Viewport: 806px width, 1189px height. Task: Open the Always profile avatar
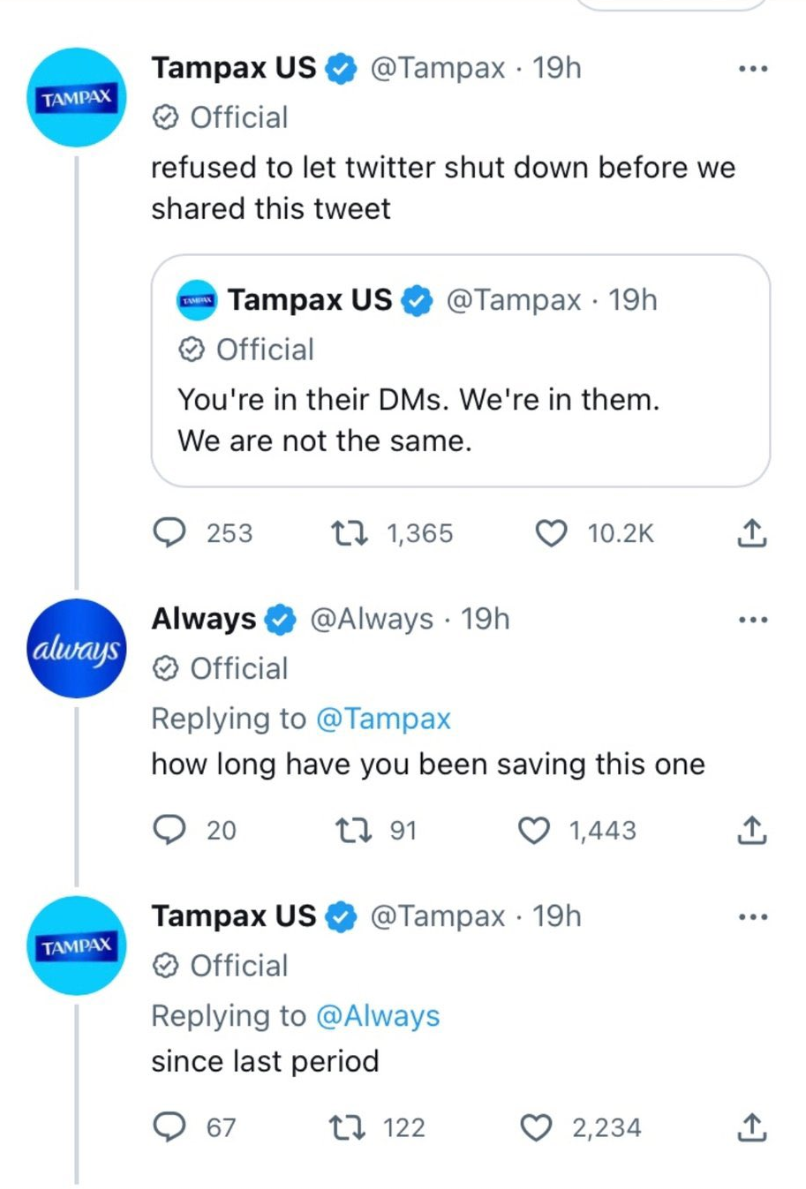coord(77,648)
